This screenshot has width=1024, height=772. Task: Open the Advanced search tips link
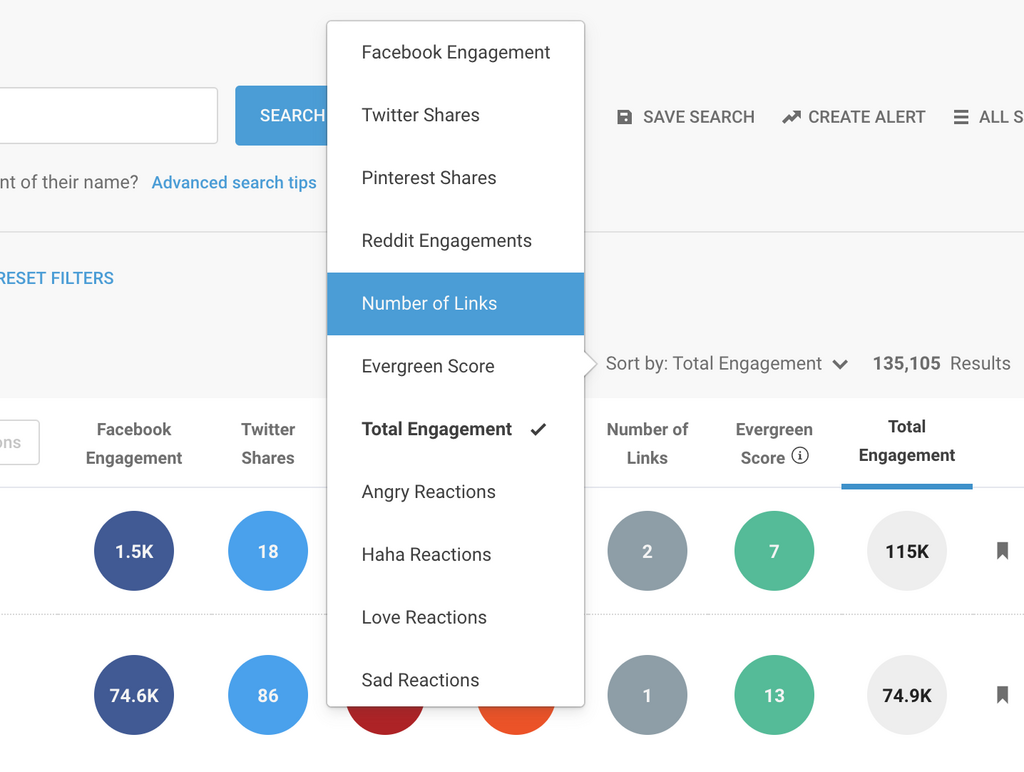[234, 183]
